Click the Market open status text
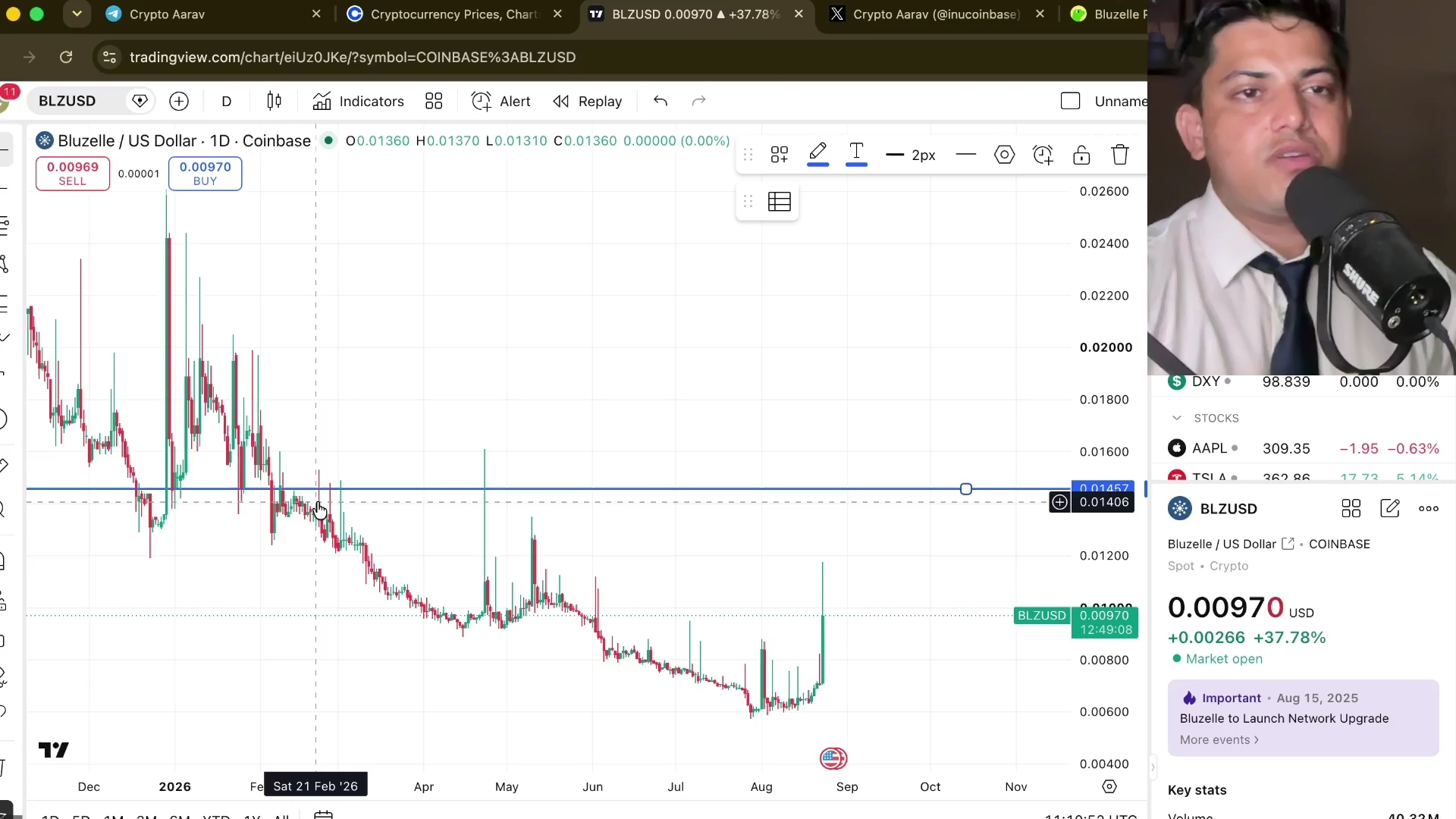 (1224, 659)
